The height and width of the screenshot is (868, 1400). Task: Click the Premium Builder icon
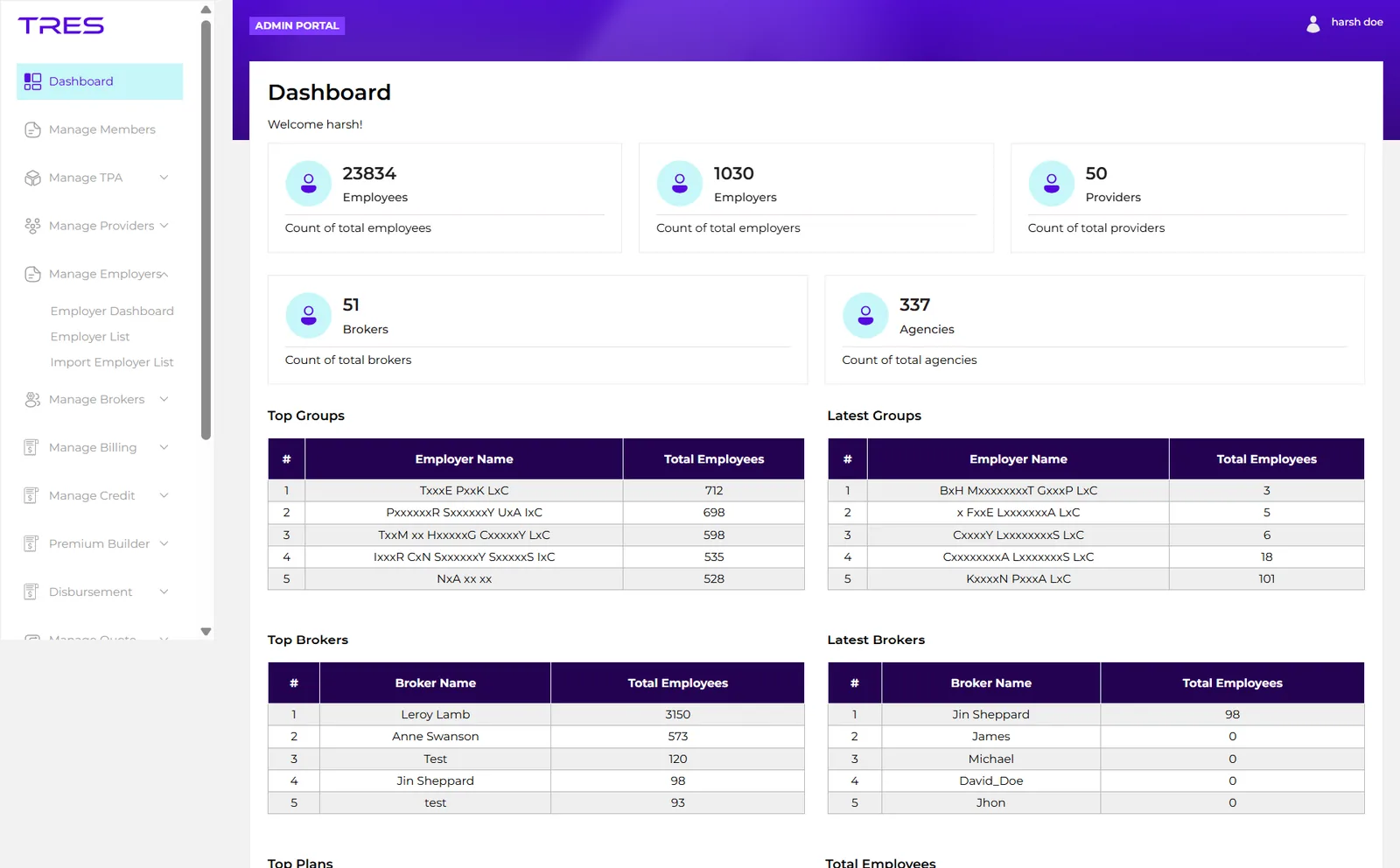tap(31, 543)
